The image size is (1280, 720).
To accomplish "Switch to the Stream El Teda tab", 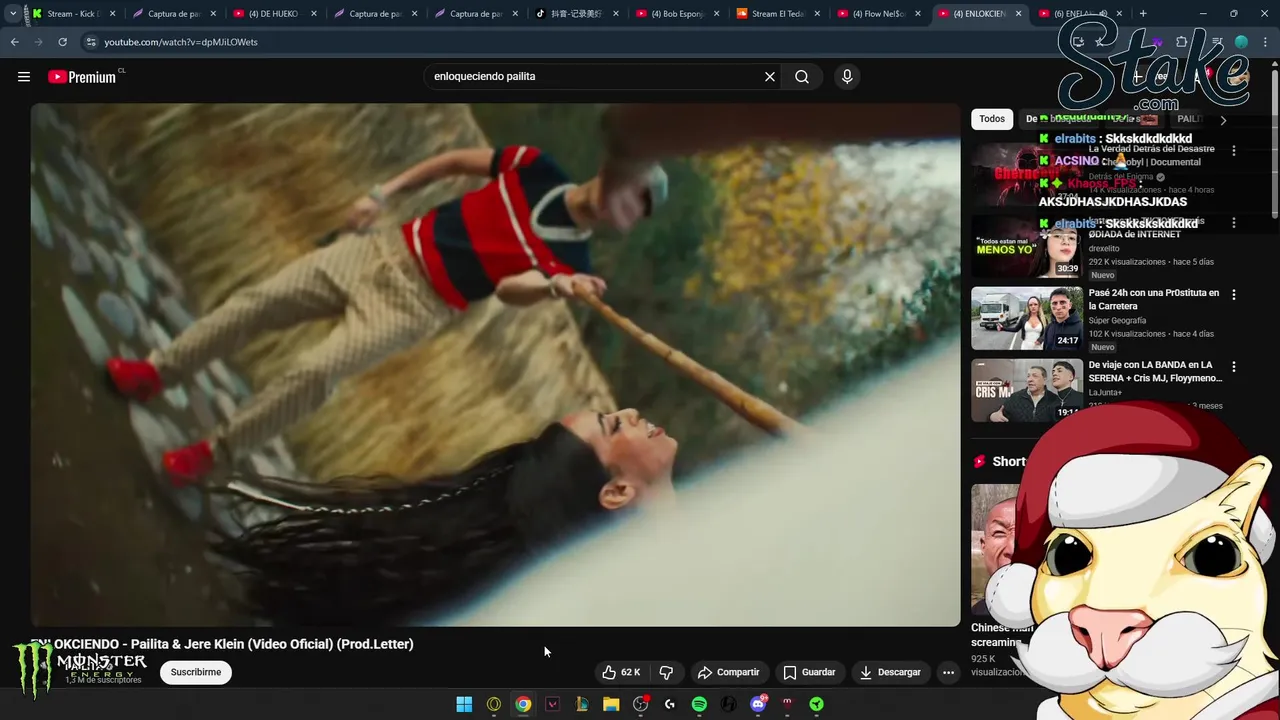I will click(779, 14).
